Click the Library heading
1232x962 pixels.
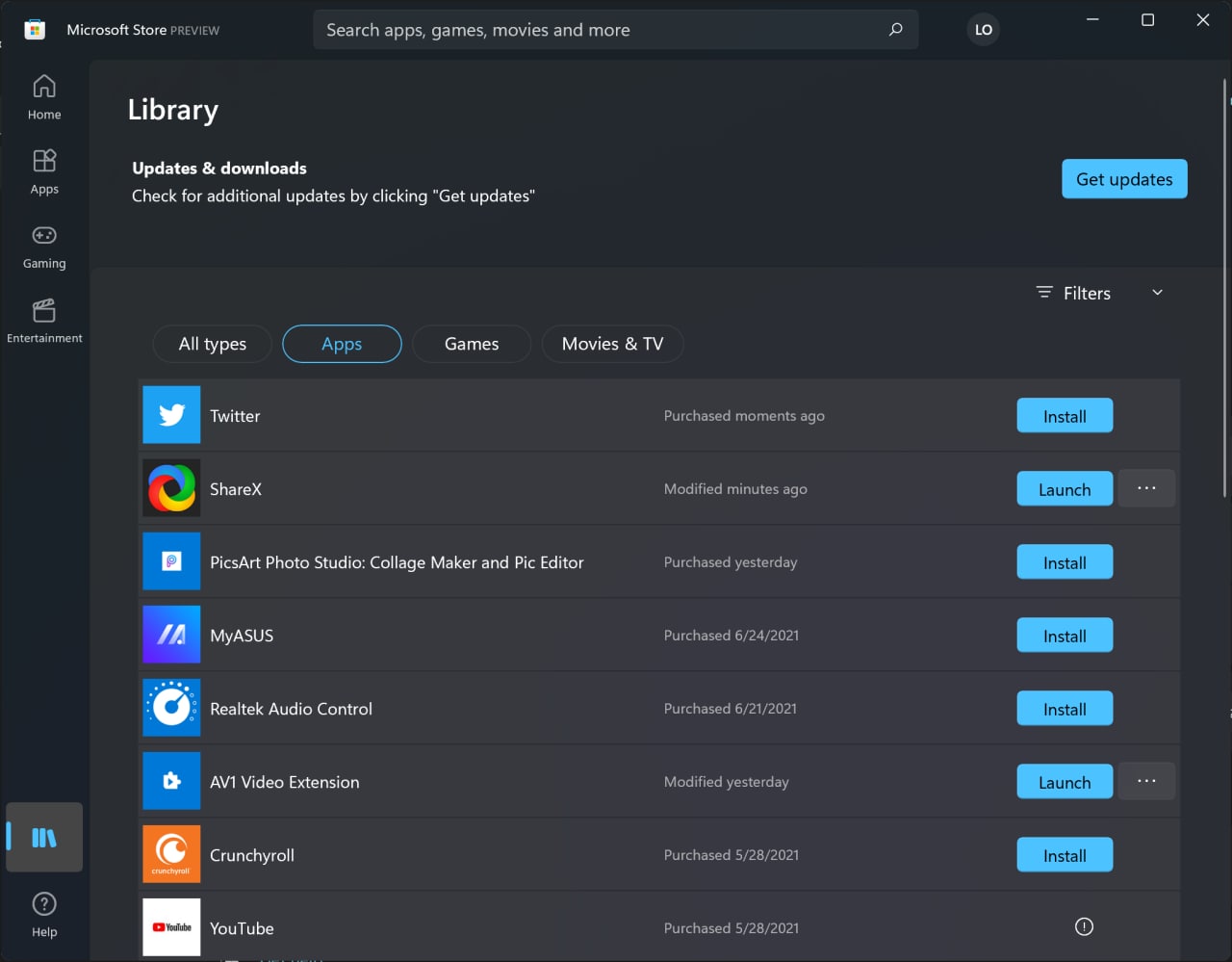[173, 111]
